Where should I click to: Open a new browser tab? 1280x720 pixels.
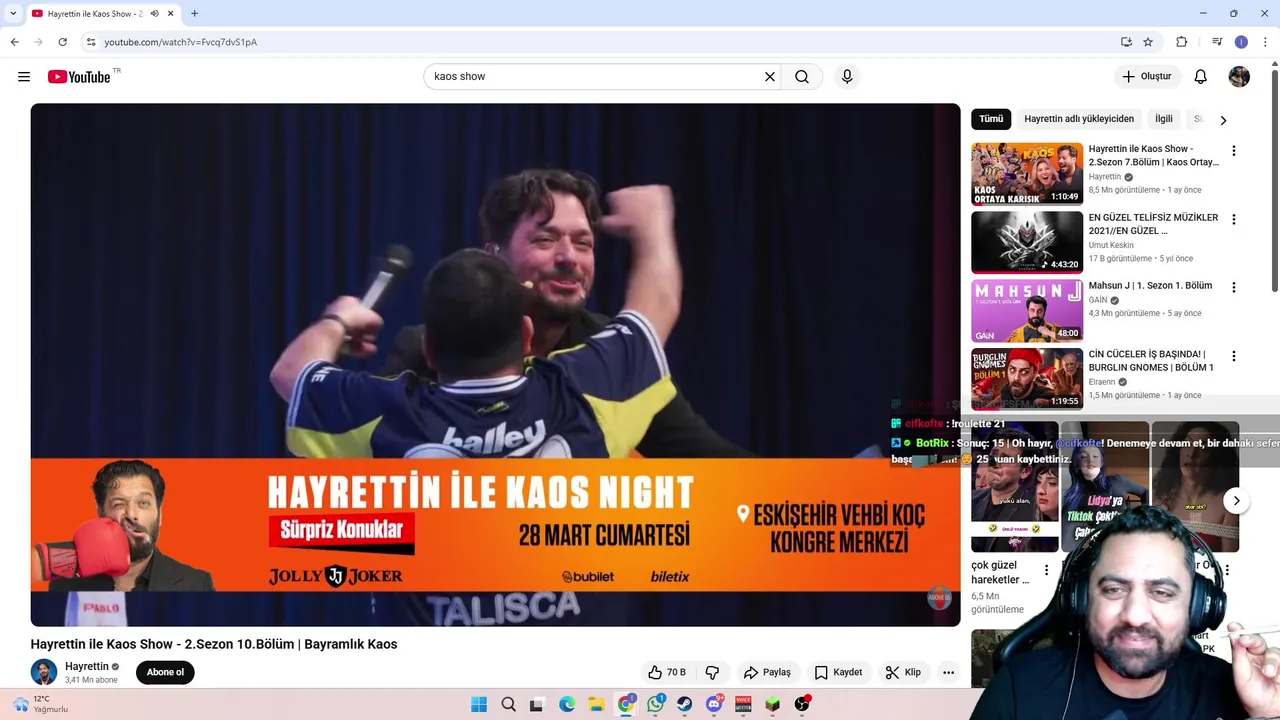(194, 14)
